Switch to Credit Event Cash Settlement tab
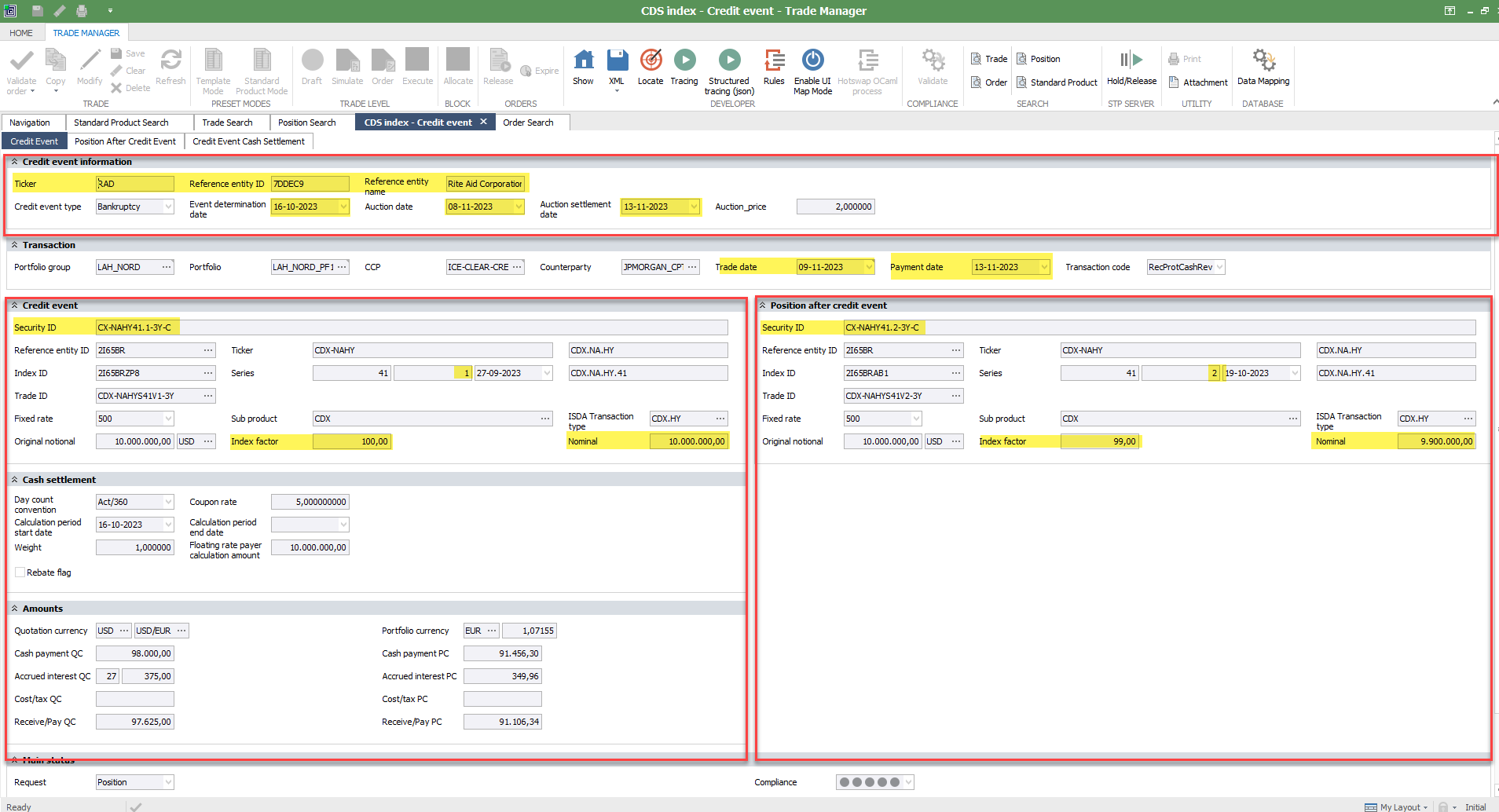 248,141
